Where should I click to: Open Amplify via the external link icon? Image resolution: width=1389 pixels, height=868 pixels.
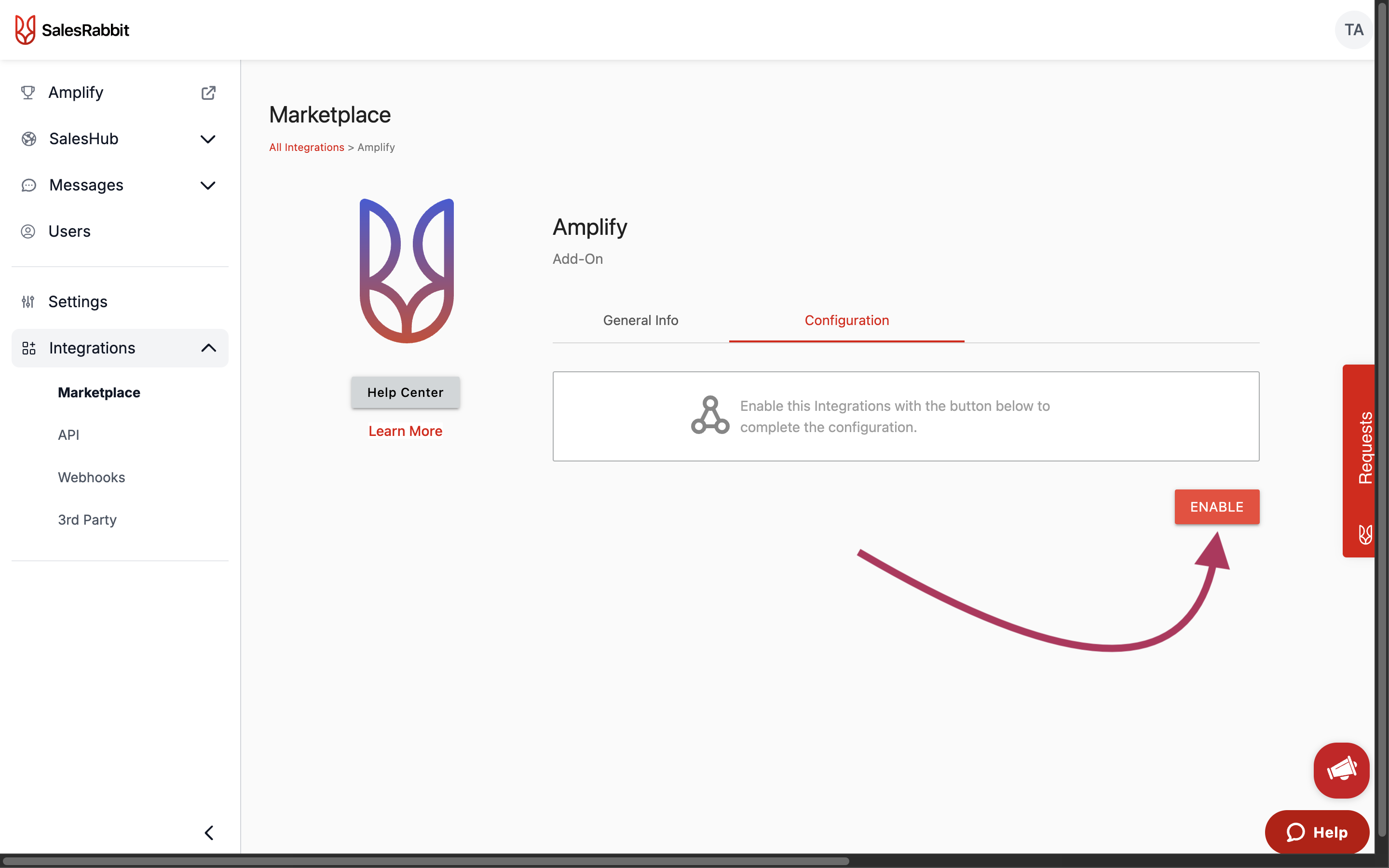tap(208, 93)
